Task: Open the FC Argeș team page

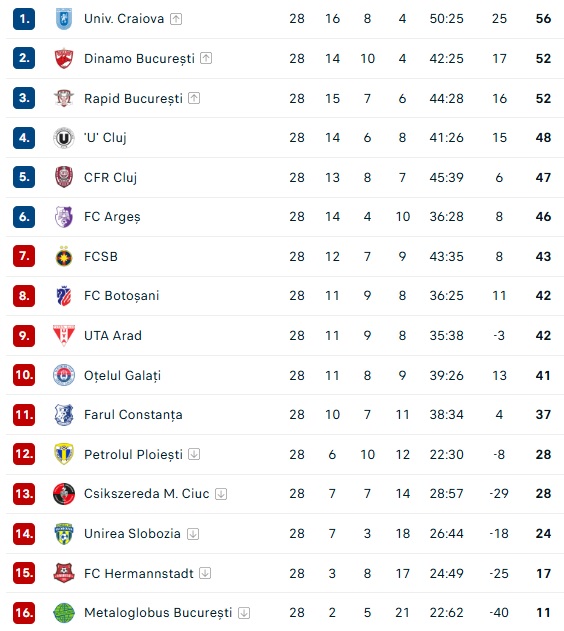Action: (x=112, y=217)
